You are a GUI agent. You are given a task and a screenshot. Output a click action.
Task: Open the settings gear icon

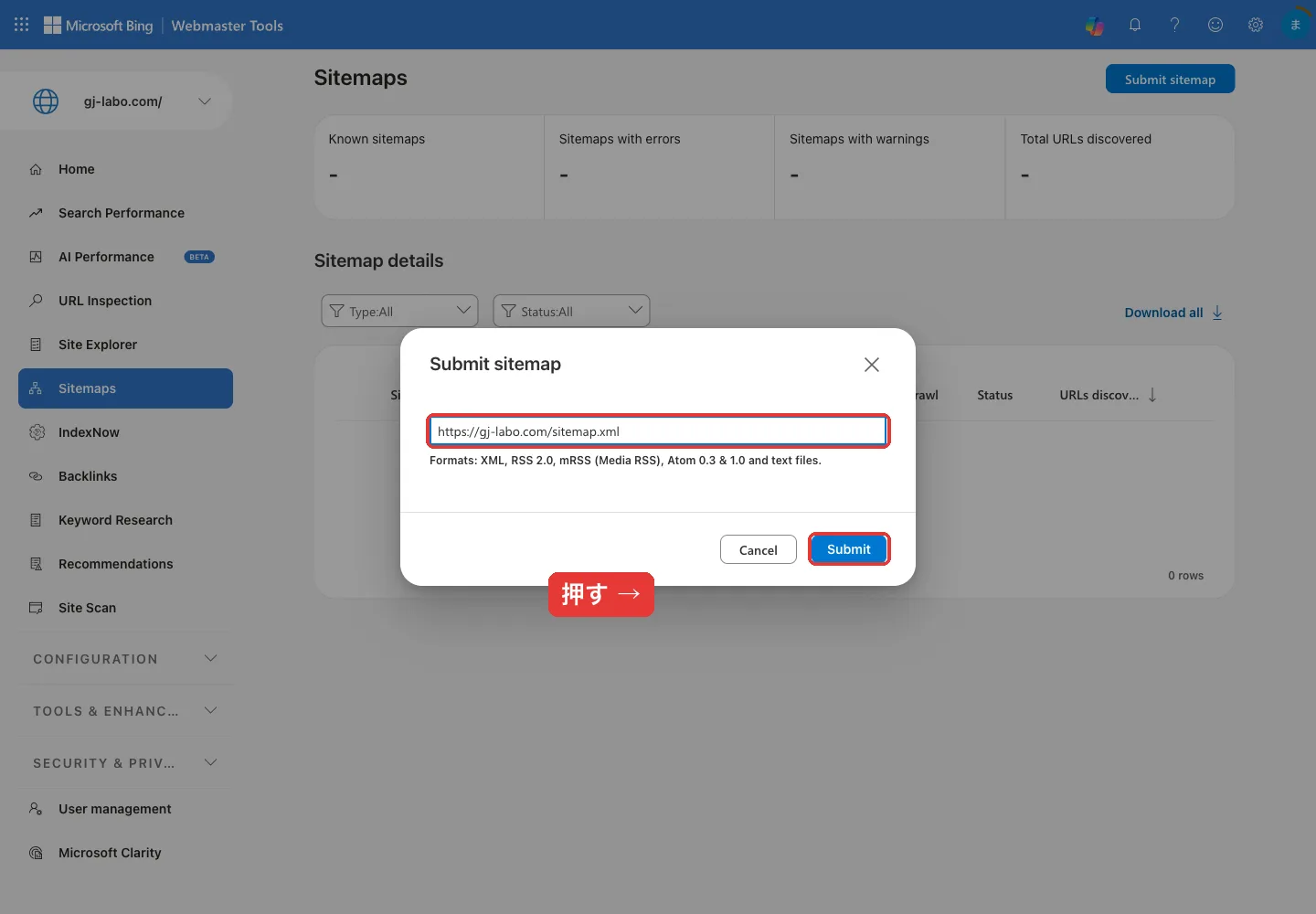tap(1256, 26)
